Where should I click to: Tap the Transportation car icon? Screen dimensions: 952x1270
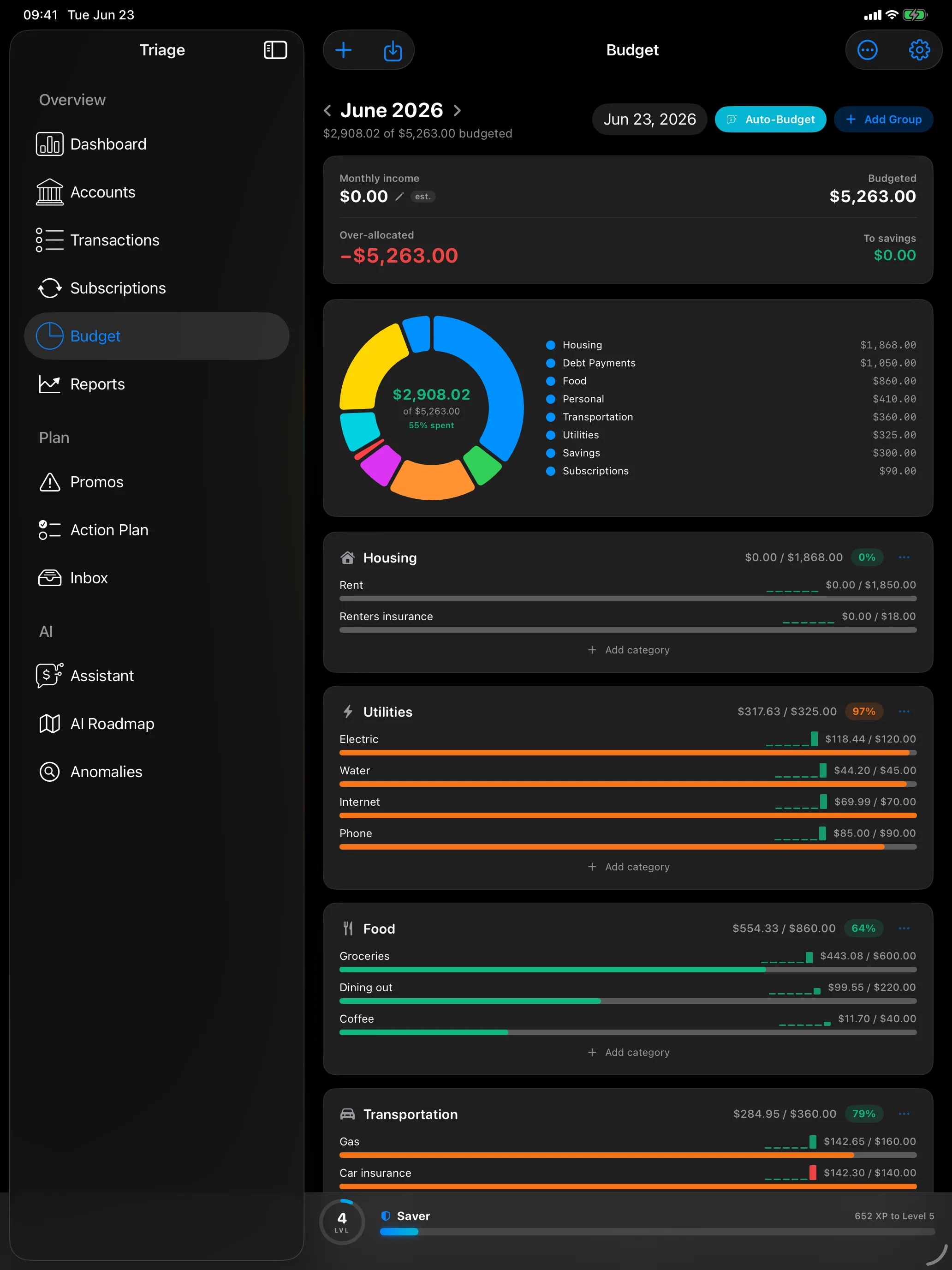point(348,1114)
